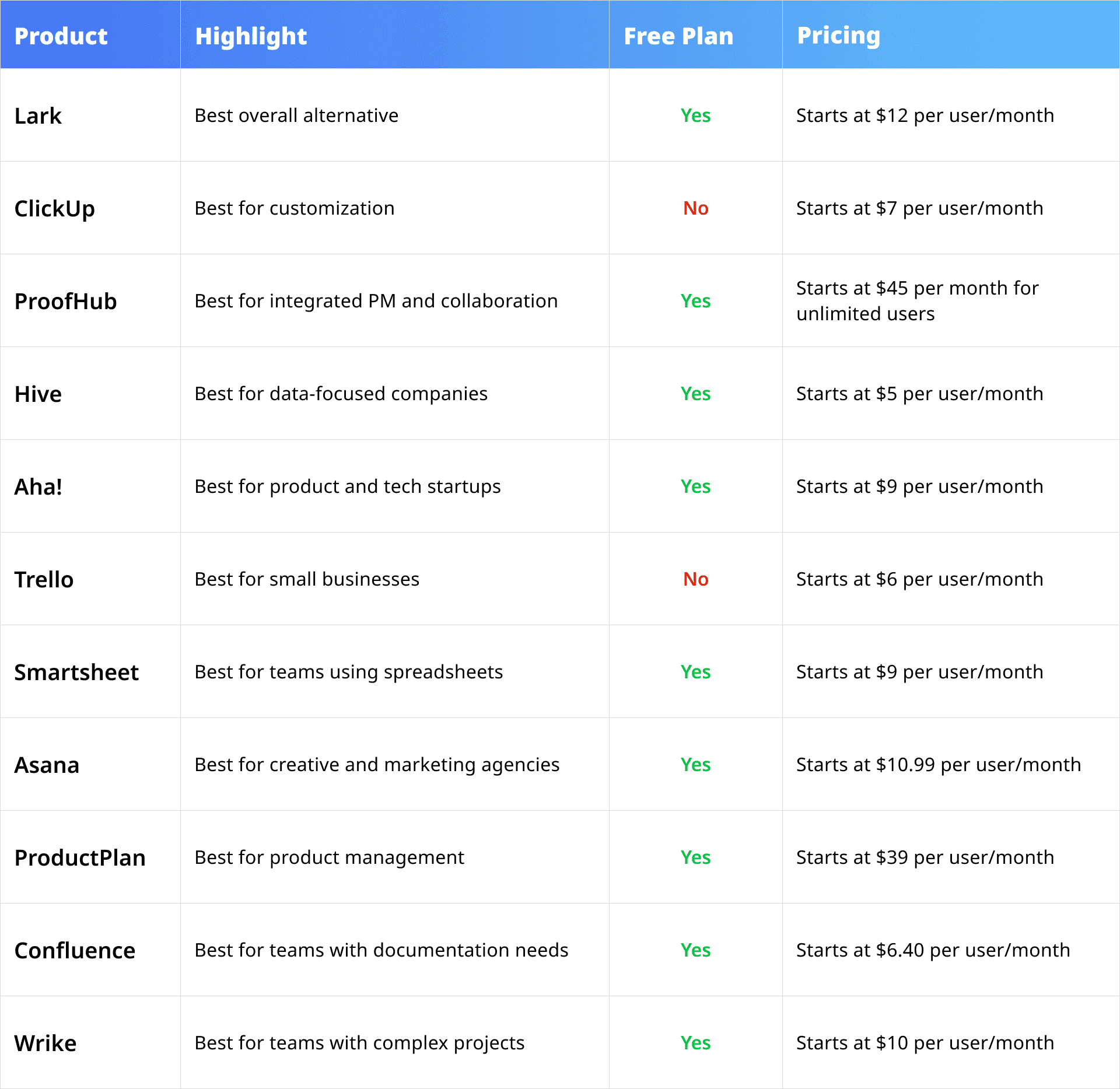Click 'Best for teams with complex projects'
Screen dimensions: 1120x1089
359,1043
